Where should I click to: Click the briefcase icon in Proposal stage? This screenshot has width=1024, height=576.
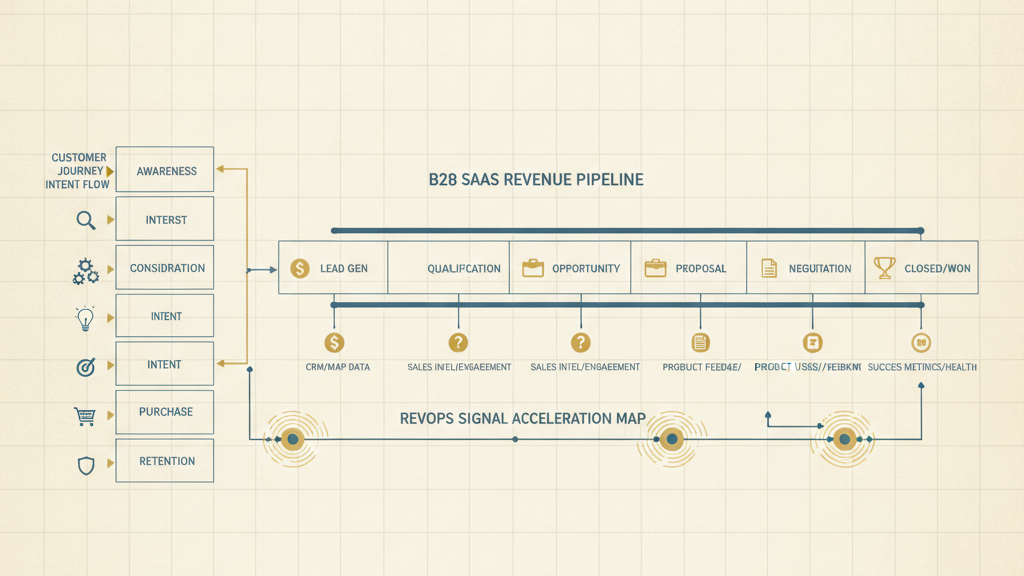coord(655,268)
